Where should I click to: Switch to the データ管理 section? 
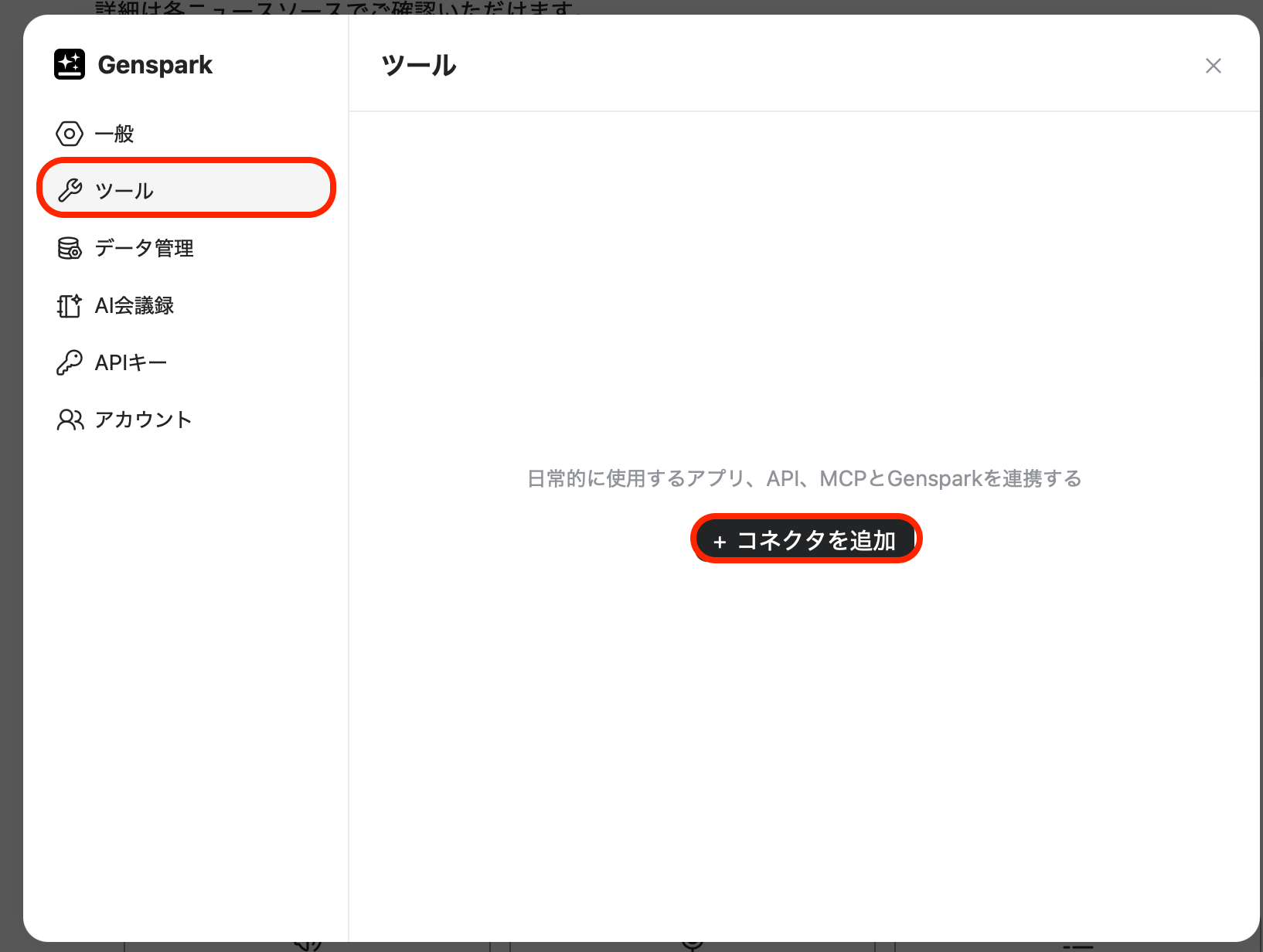(x=144, y=248)
